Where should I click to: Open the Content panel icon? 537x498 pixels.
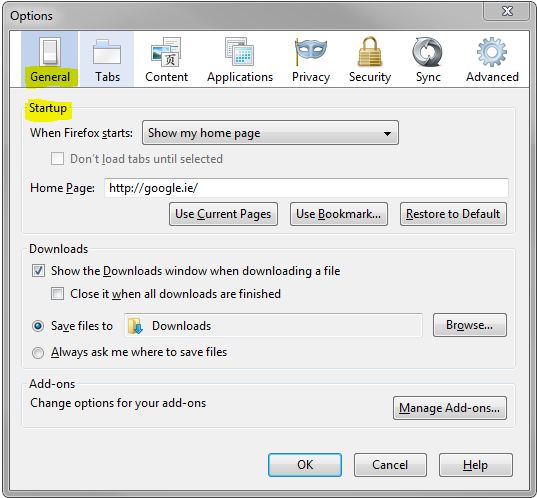[166, 52]
